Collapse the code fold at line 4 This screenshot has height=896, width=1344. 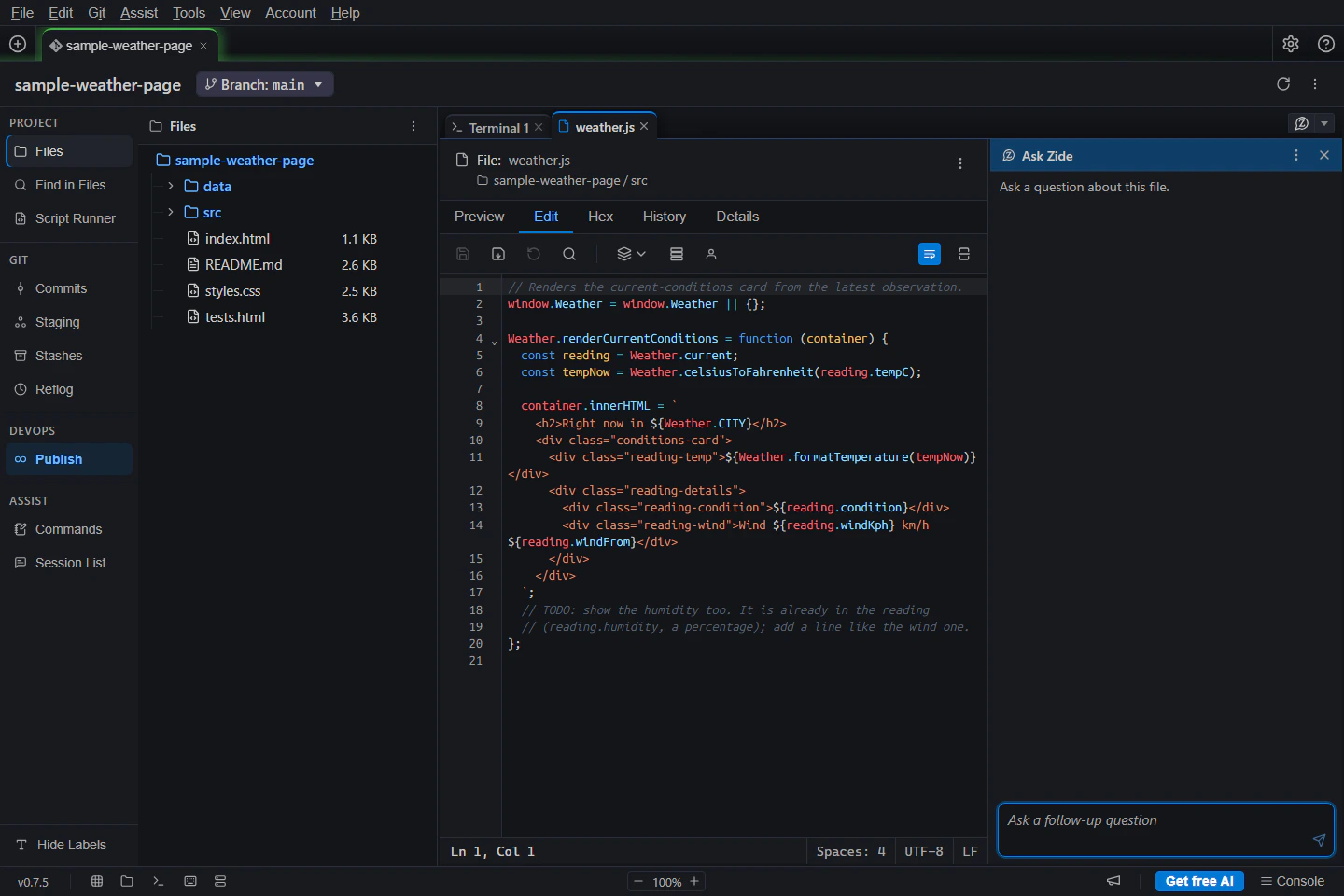click(x=494, y=343)
